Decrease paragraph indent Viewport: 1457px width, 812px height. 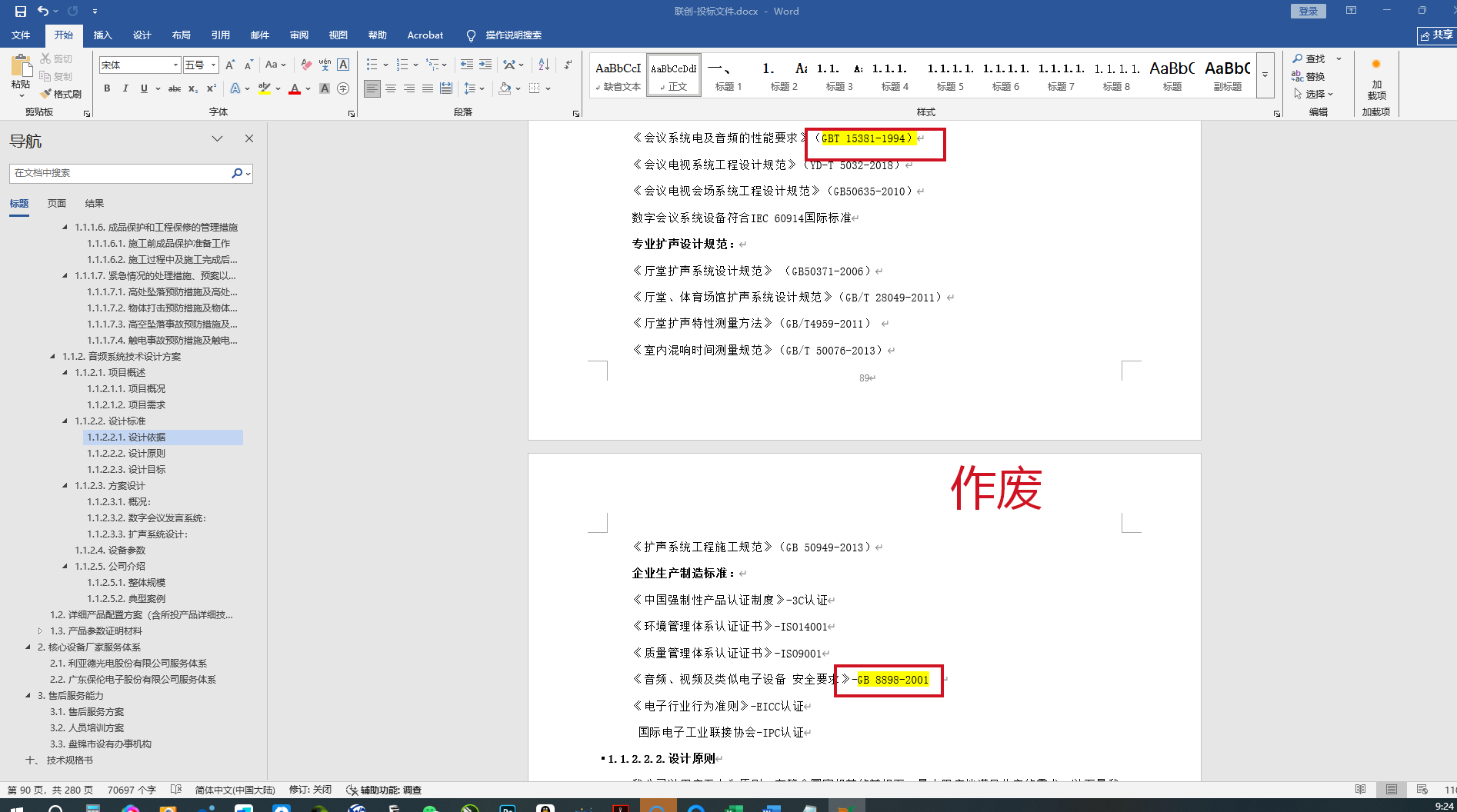click(467, 65)
